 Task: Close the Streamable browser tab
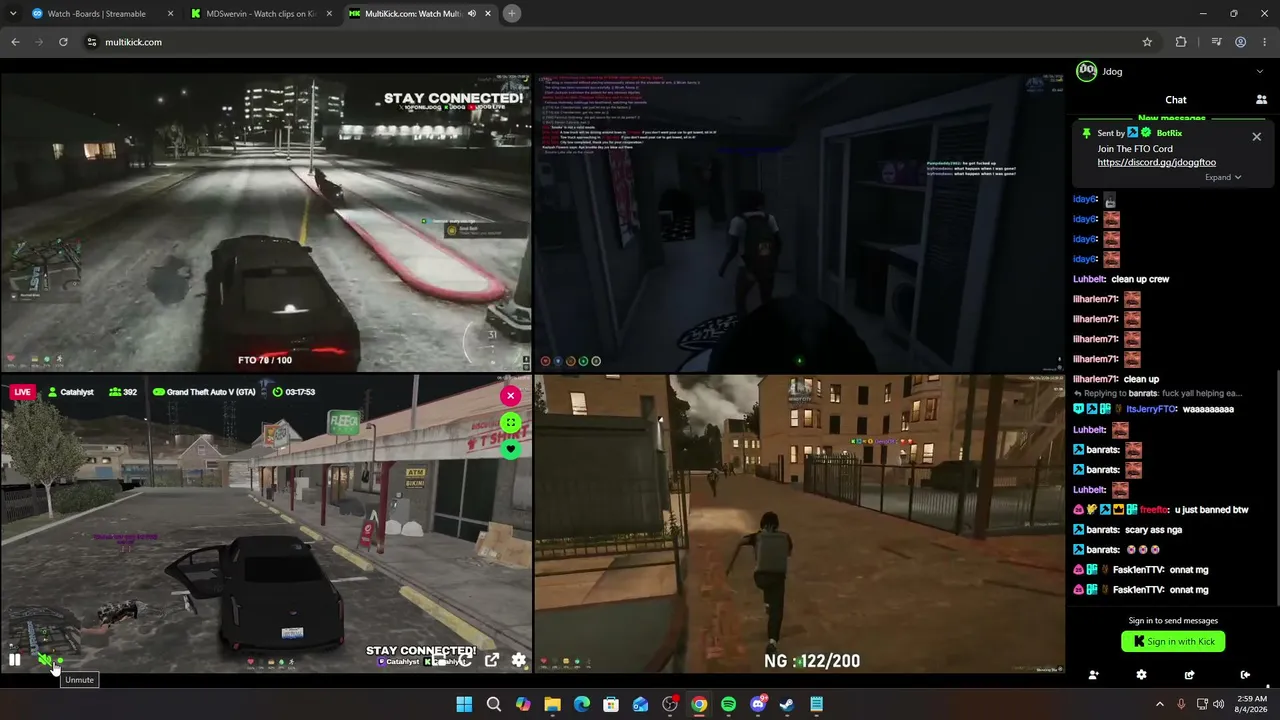coord(170,14)
